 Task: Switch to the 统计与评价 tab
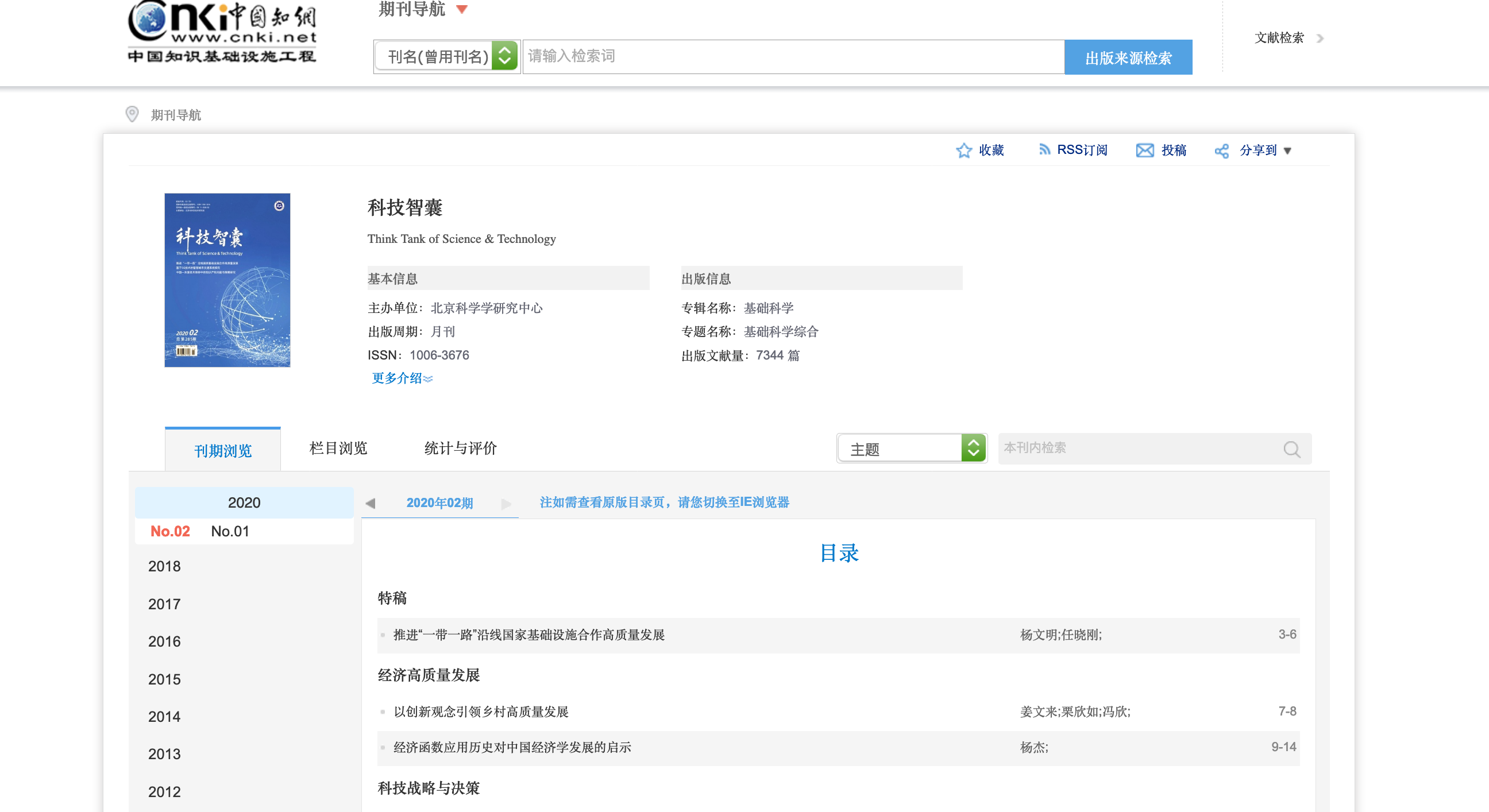click(460, 448)
